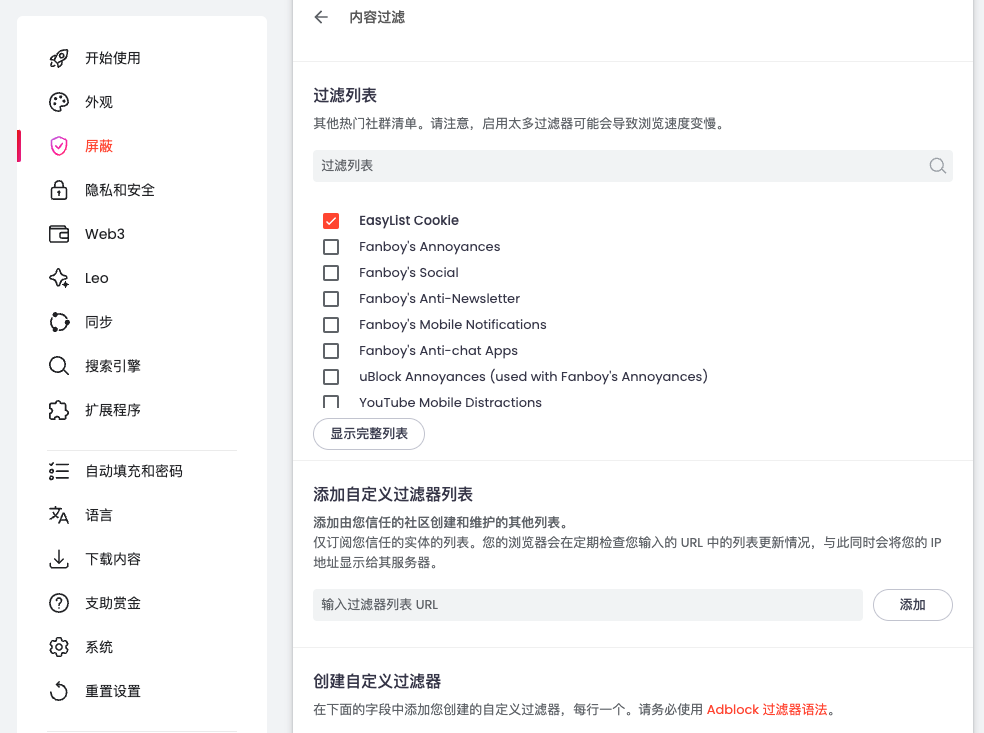Open the 同步 sidebar label
The image size is (984, 733).
99,322
